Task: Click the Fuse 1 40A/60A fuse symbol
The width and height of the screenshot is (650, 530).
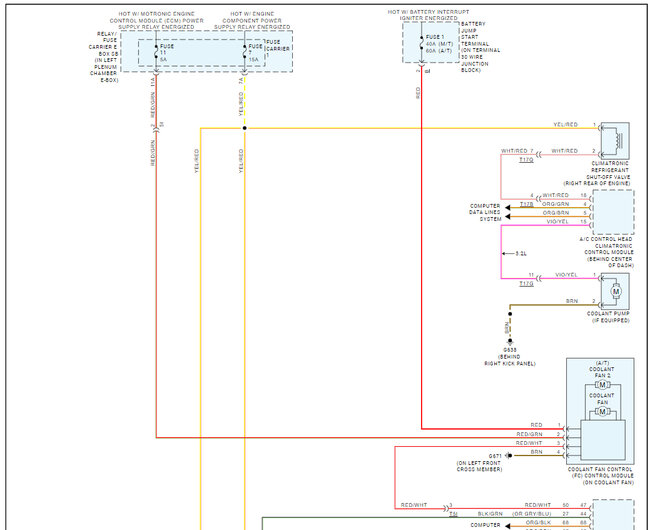Action: pos(422,43)
